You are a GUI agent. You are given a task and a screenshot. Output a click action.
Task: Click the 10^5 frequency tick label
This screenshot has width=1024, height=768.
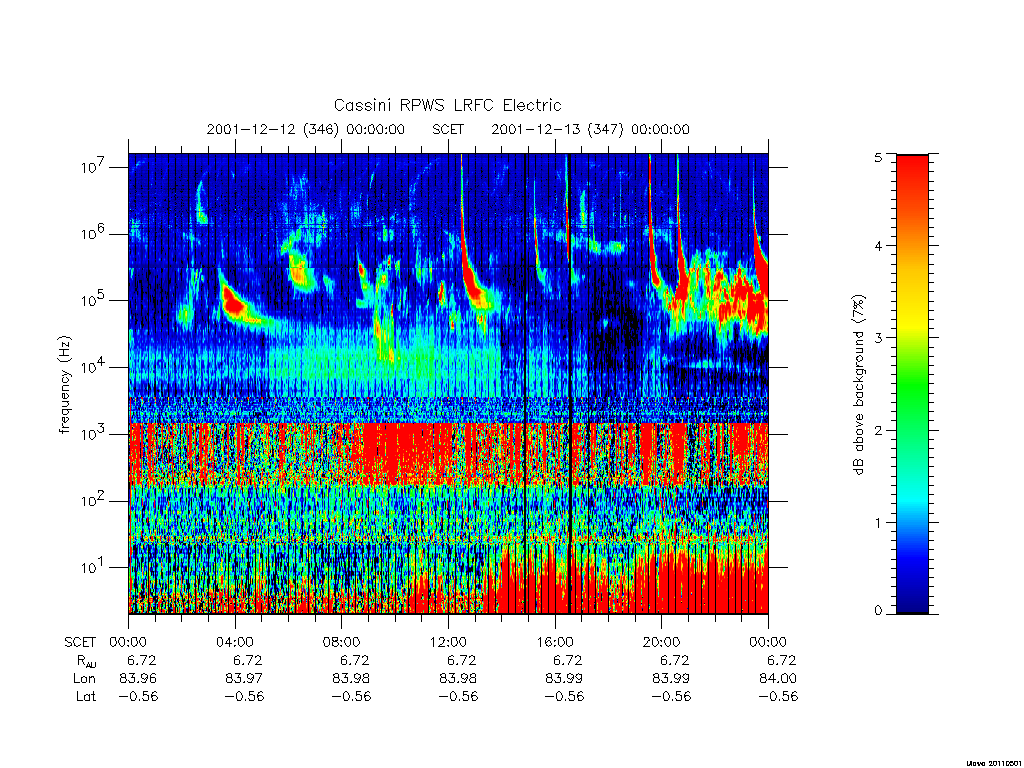point(94,300)
